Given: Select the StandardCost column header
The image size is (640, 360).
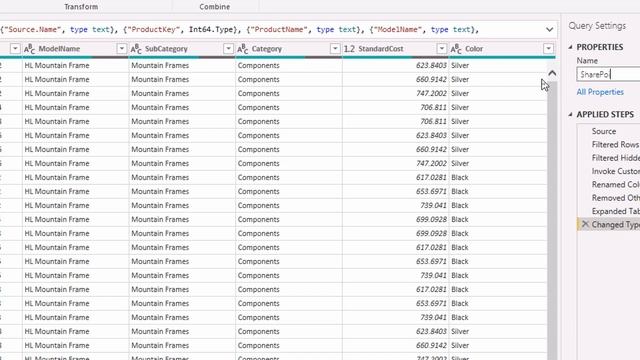Looking at the screenshot, I should point(381,49).
